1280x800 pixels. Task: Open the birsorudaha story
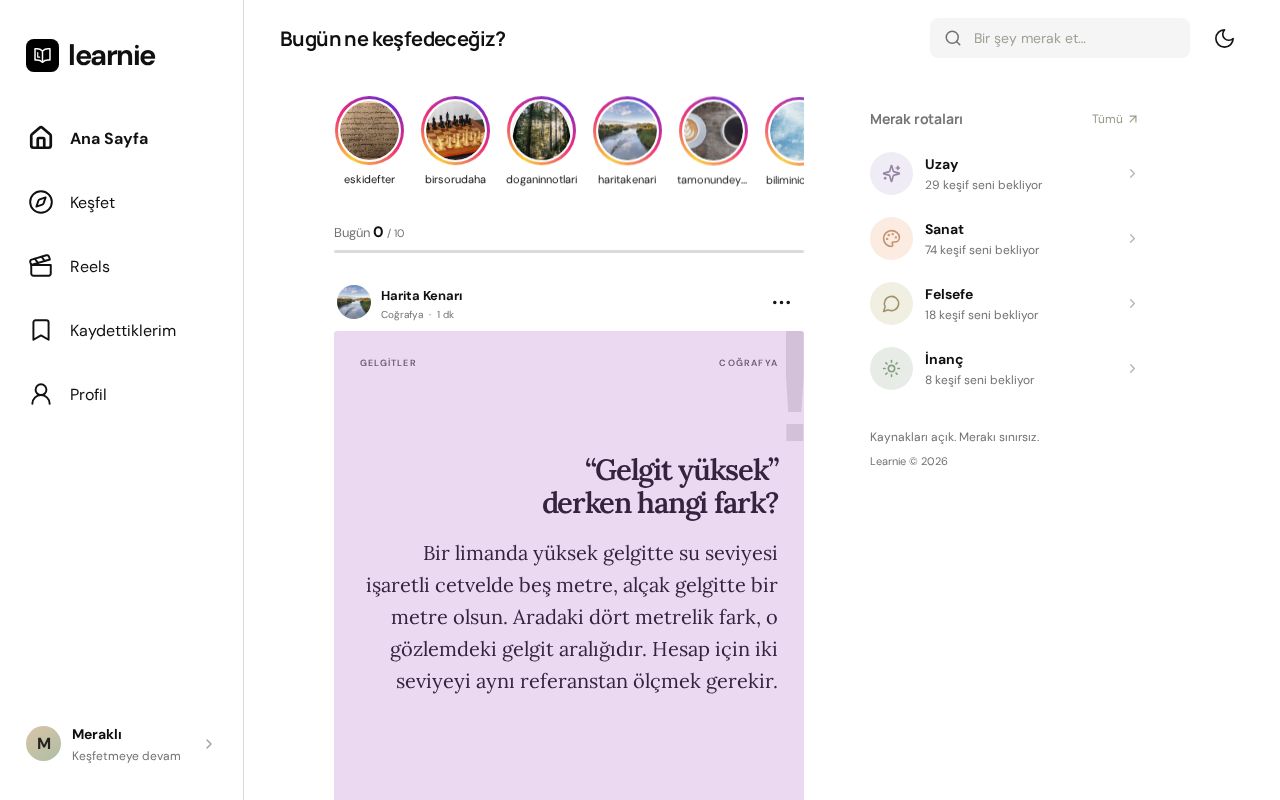click(455, 131)
